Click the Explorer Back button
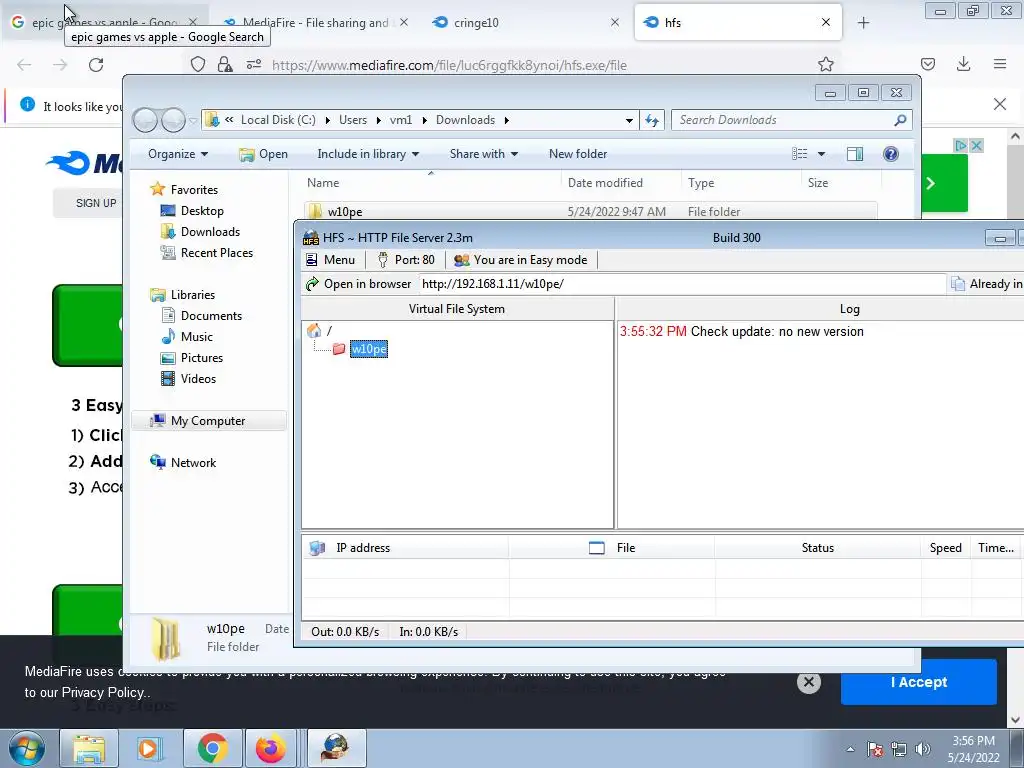Screen dimensions: 1024x768 145,120
